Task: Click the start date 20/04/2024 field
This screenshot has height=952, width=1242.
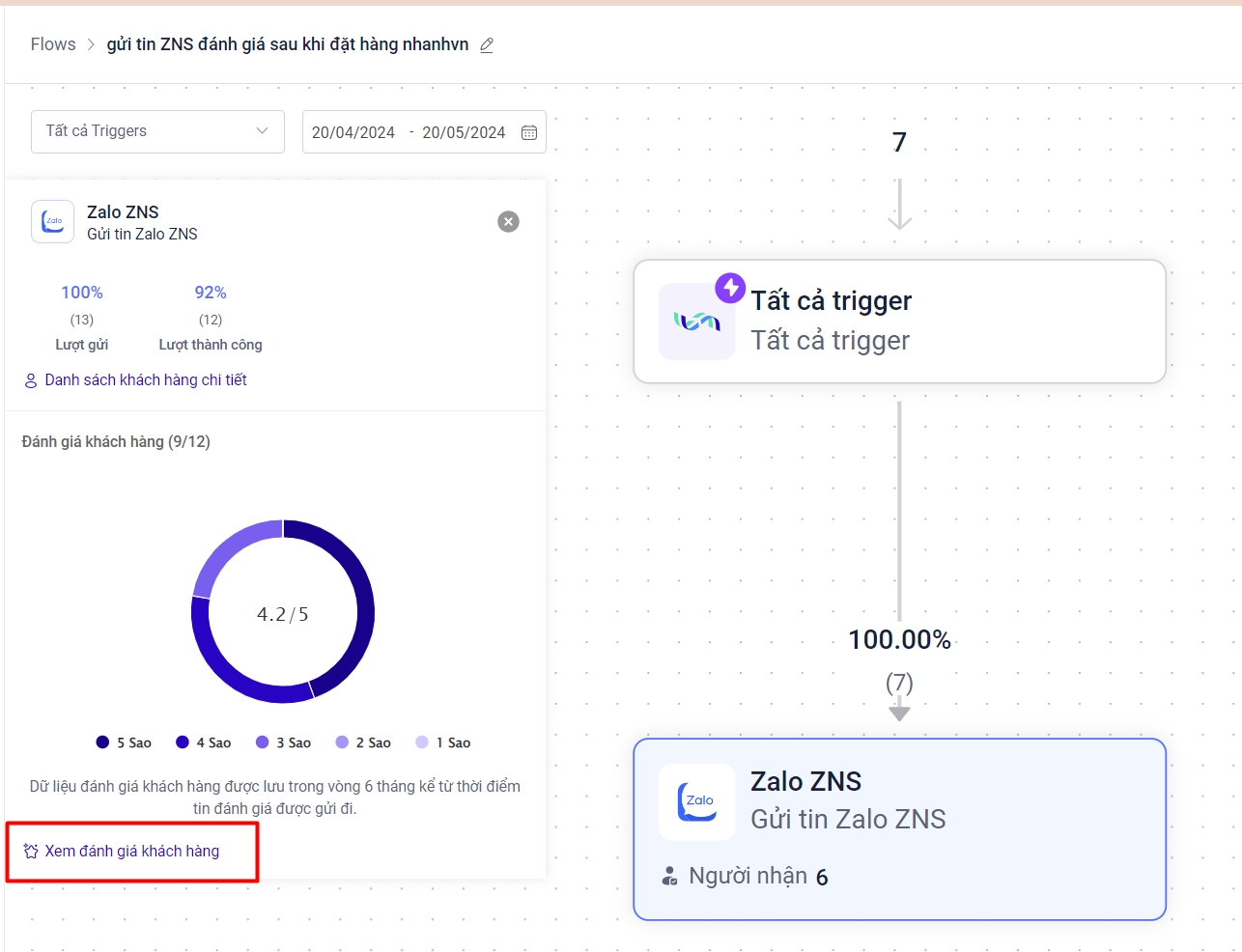Action: [353, 132]
